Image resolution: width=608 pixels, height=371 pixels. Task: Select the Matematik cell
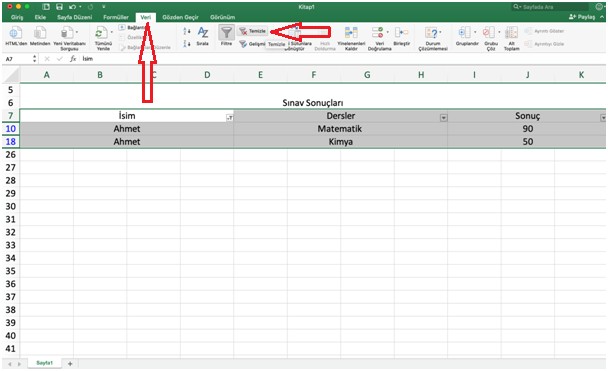click(x=340, y=129)
